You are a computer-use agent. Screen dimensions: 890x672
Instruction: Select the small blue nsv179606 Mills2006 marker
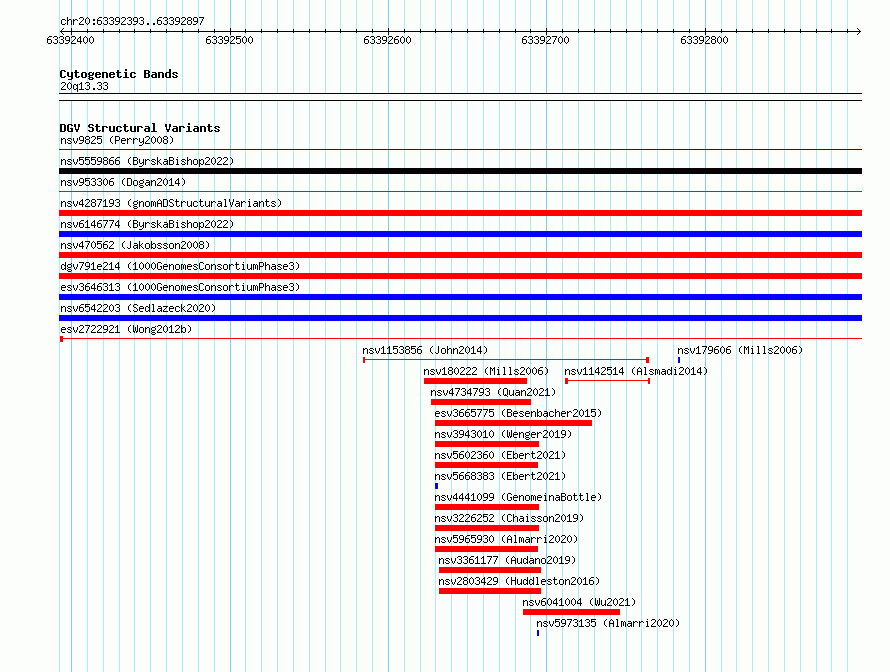click(x=679, y=360)
